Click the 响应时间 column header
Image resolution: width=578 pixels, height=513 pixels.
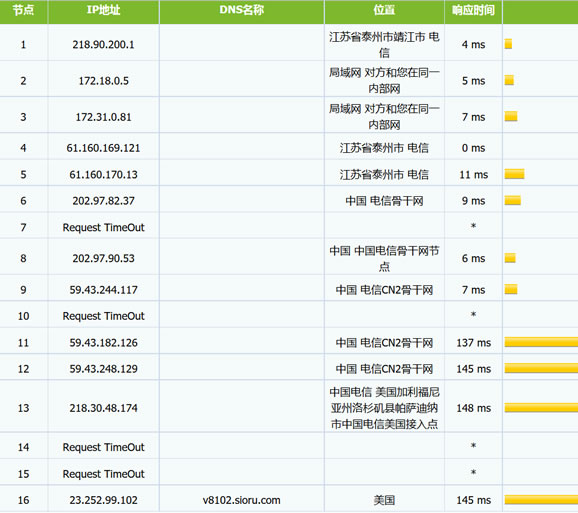473,10
